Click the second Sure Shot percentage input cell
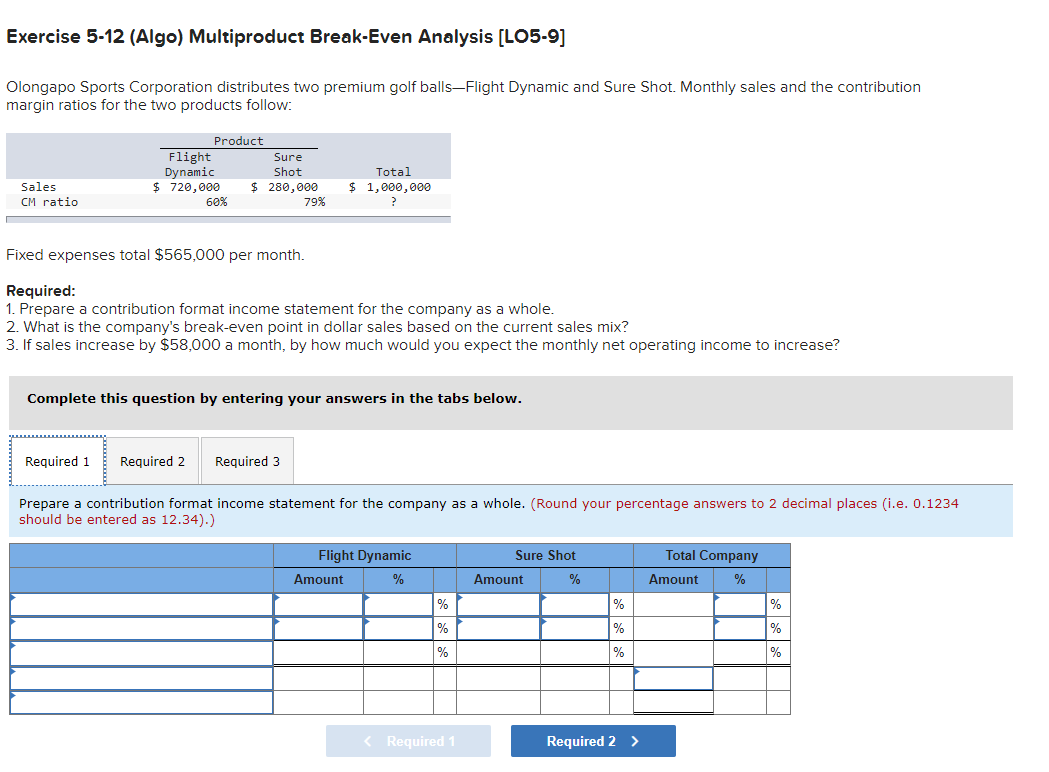This screenshot has height=772, width=1049. (576, 628)
